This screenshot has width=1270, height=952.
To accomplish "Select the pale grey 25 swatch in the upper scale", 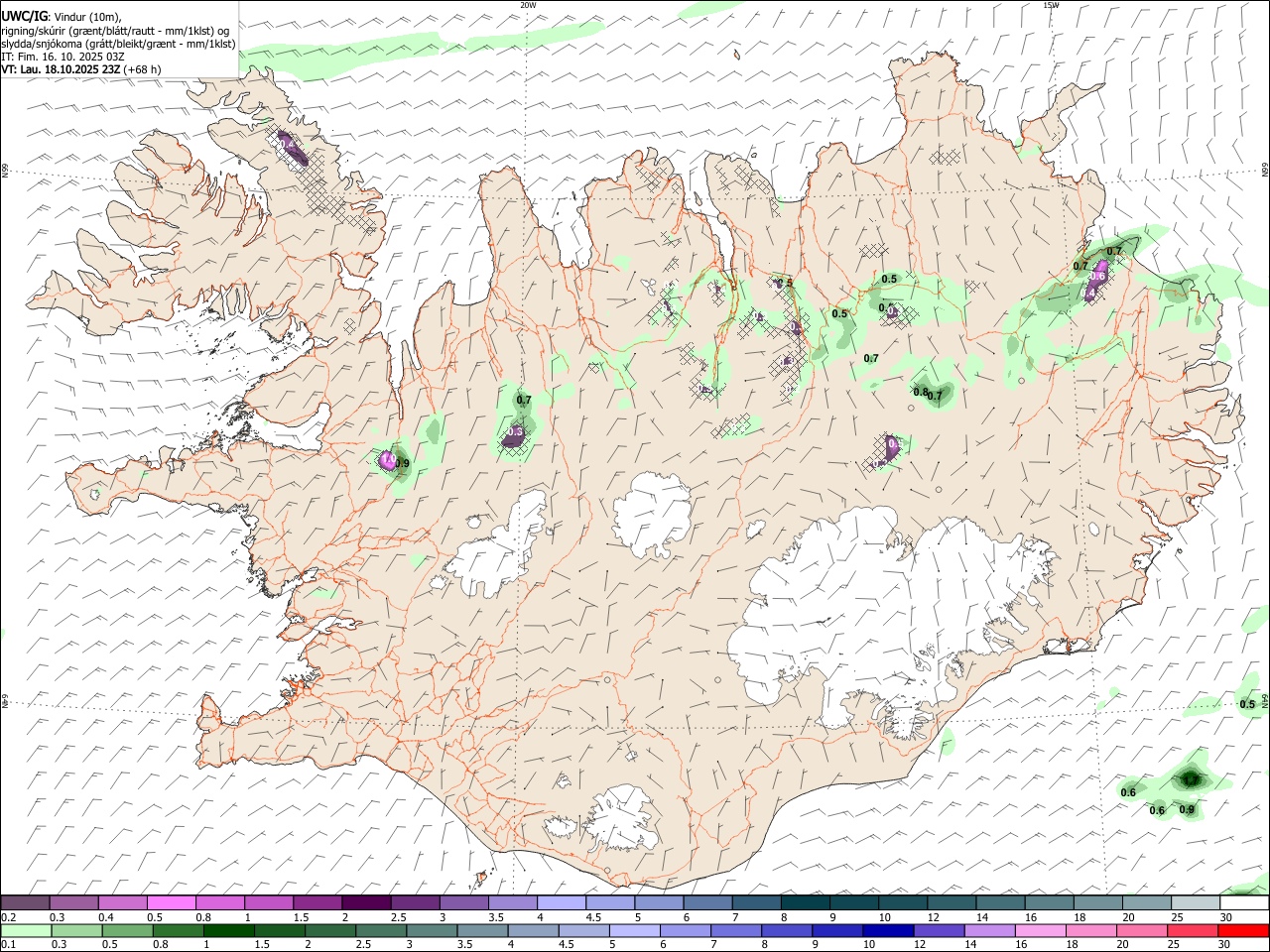I will [1196, 903].
